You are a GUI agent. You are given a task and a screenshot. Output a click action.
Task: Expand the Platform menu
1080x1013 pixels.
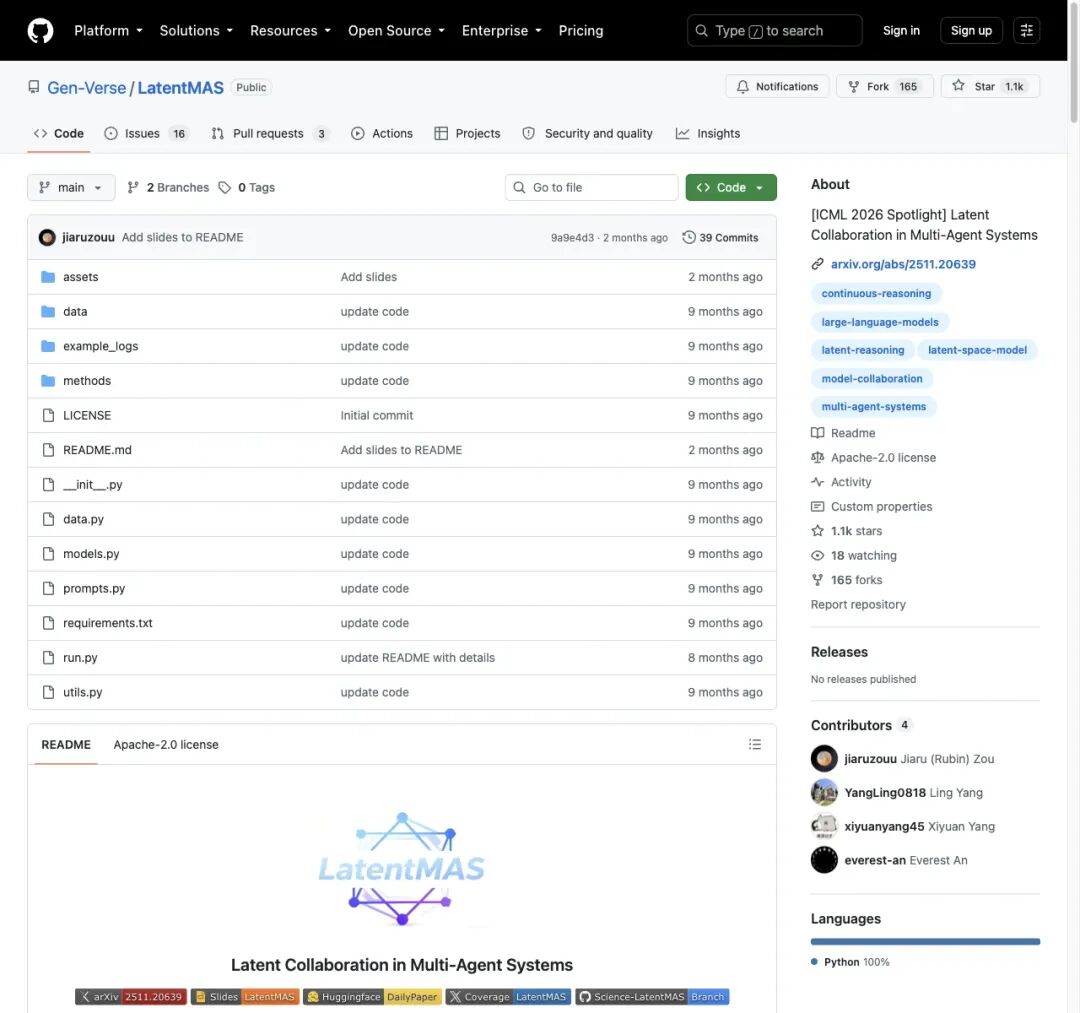(108, 30)
